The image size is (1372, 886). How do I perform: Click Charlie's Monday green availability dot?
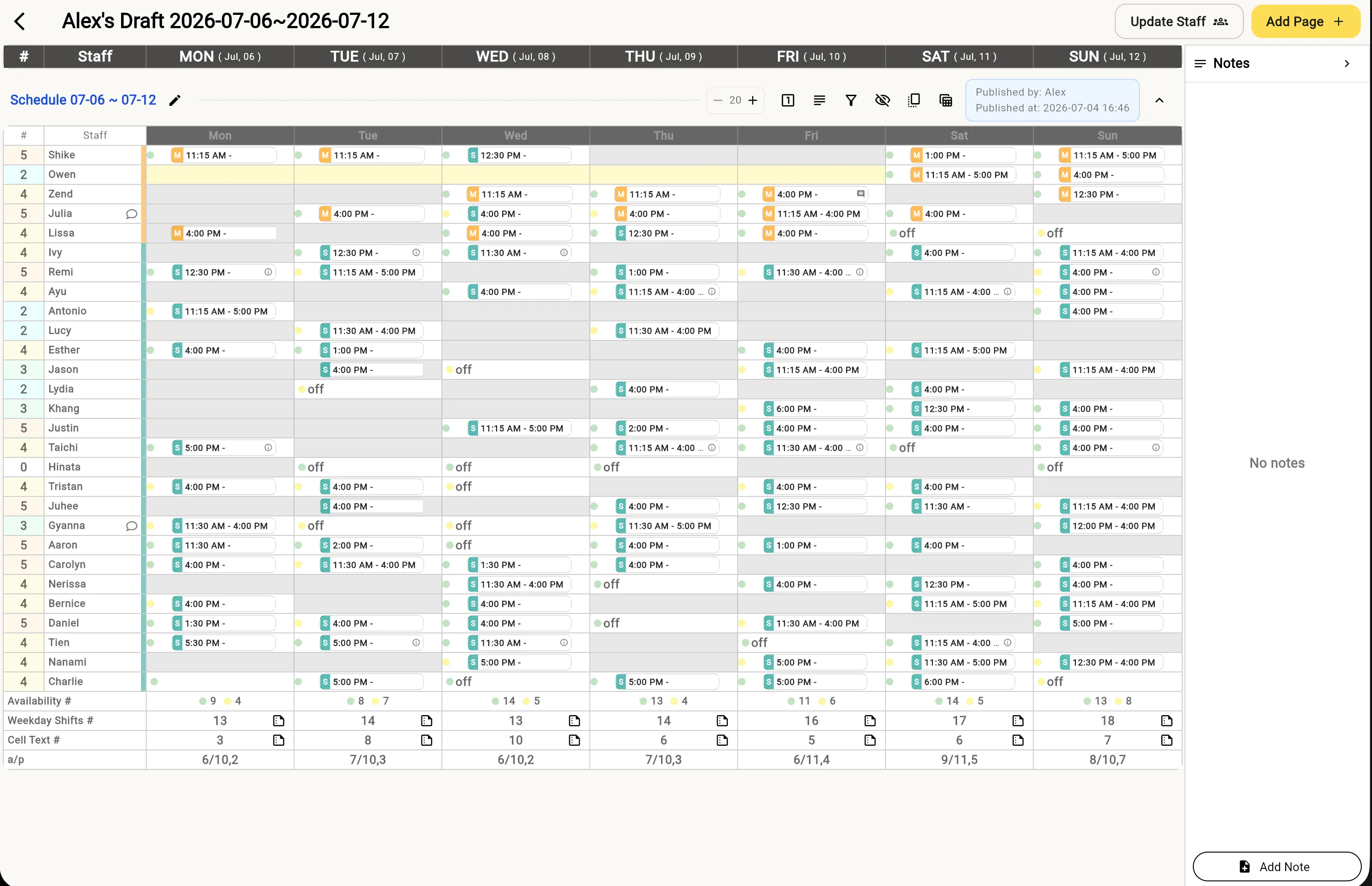coord(154,682)
